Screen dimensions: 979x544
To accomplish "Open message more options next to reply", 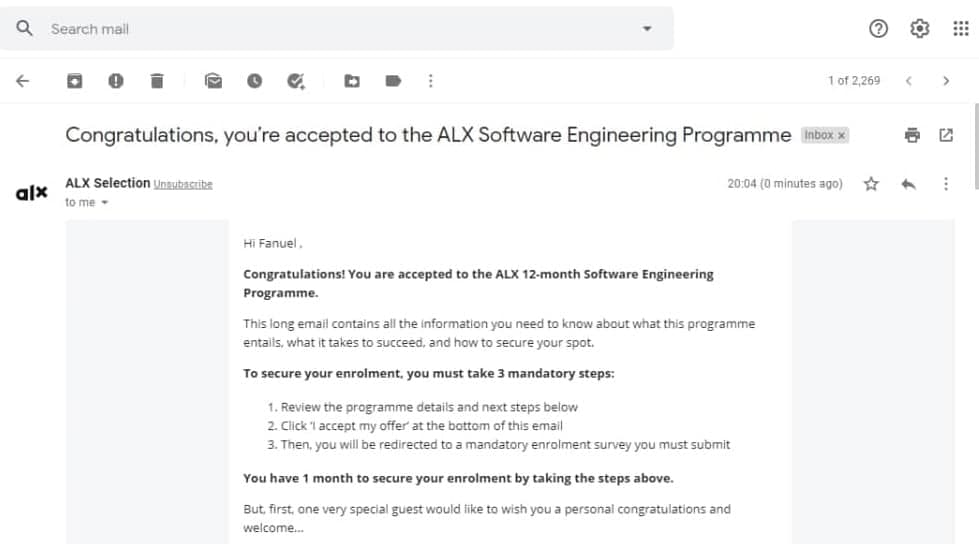I will point(946,184).
